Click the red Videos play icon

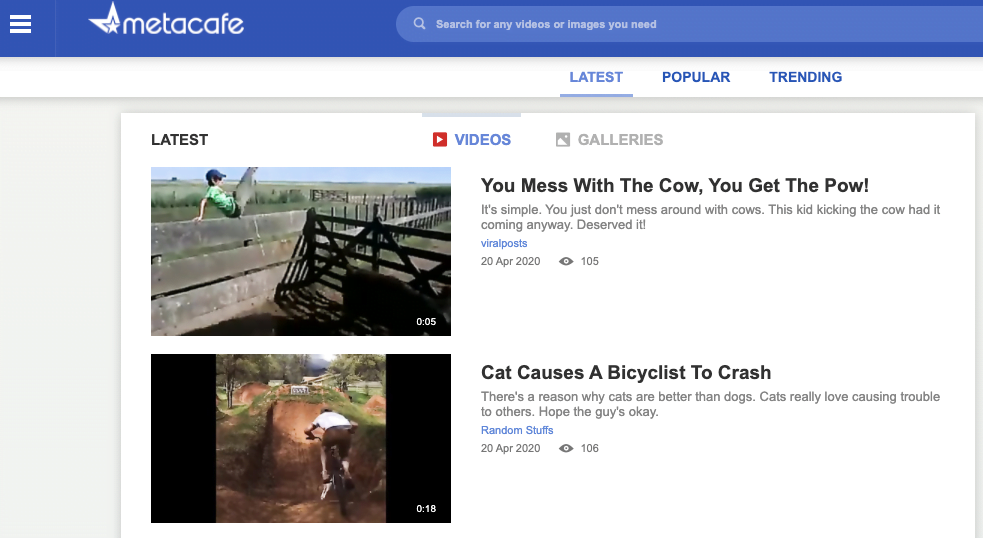click(x=439, y=139)
